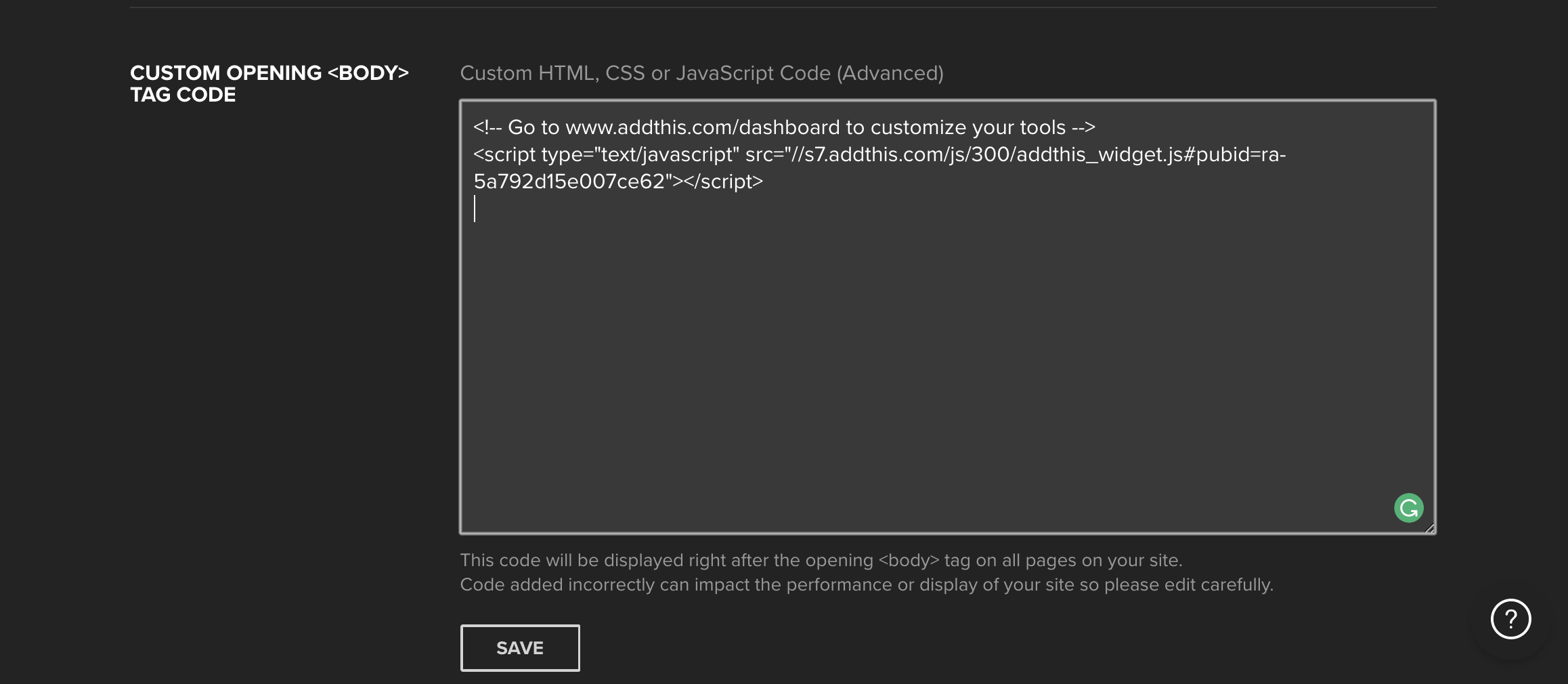The width and height of the screenshot is (1568, 684).
Task: Click the TAG CODE heading line
Action: 183,95
